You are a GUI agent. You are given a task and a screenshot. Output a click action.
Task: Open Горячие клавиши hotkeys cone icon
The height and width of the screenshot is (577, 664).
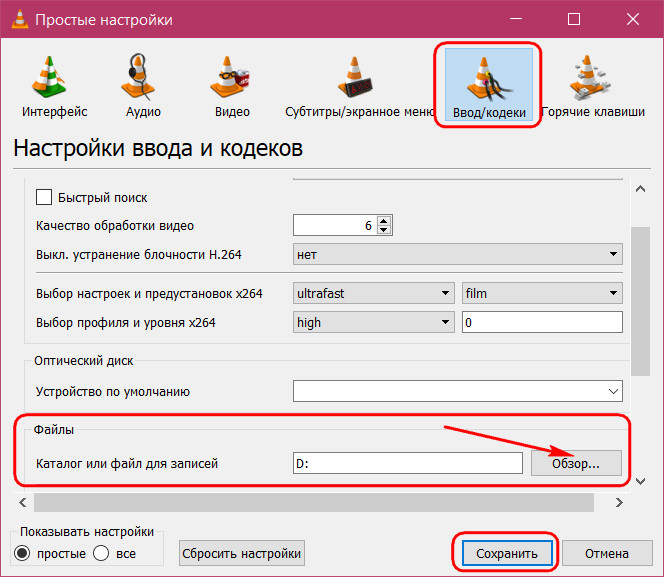tap(590, 77)
